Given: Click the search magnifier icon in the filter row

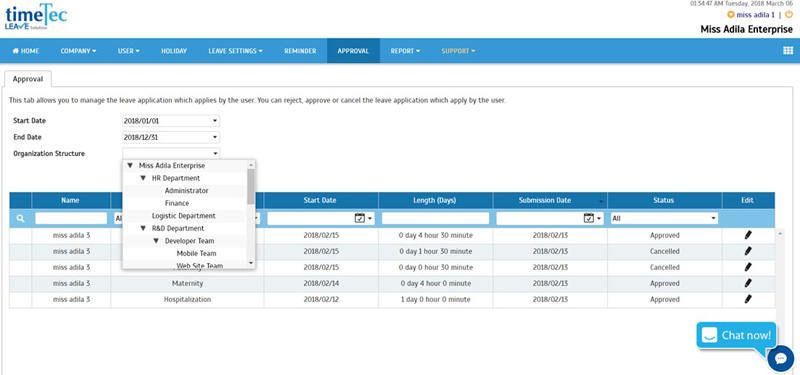Looking at the screenshot, I should coord(20,218).
